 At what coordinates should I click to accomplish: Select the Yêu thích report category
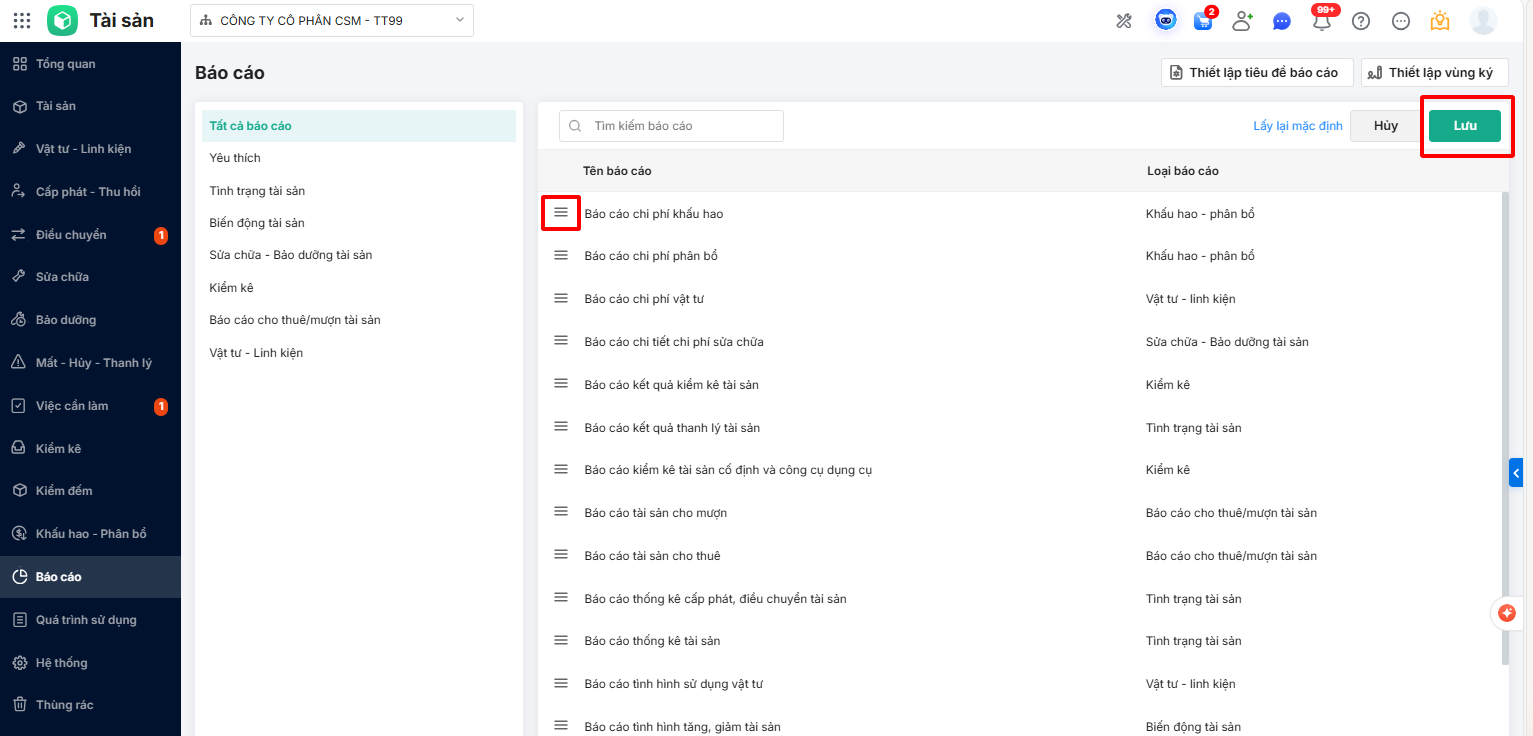359,158
